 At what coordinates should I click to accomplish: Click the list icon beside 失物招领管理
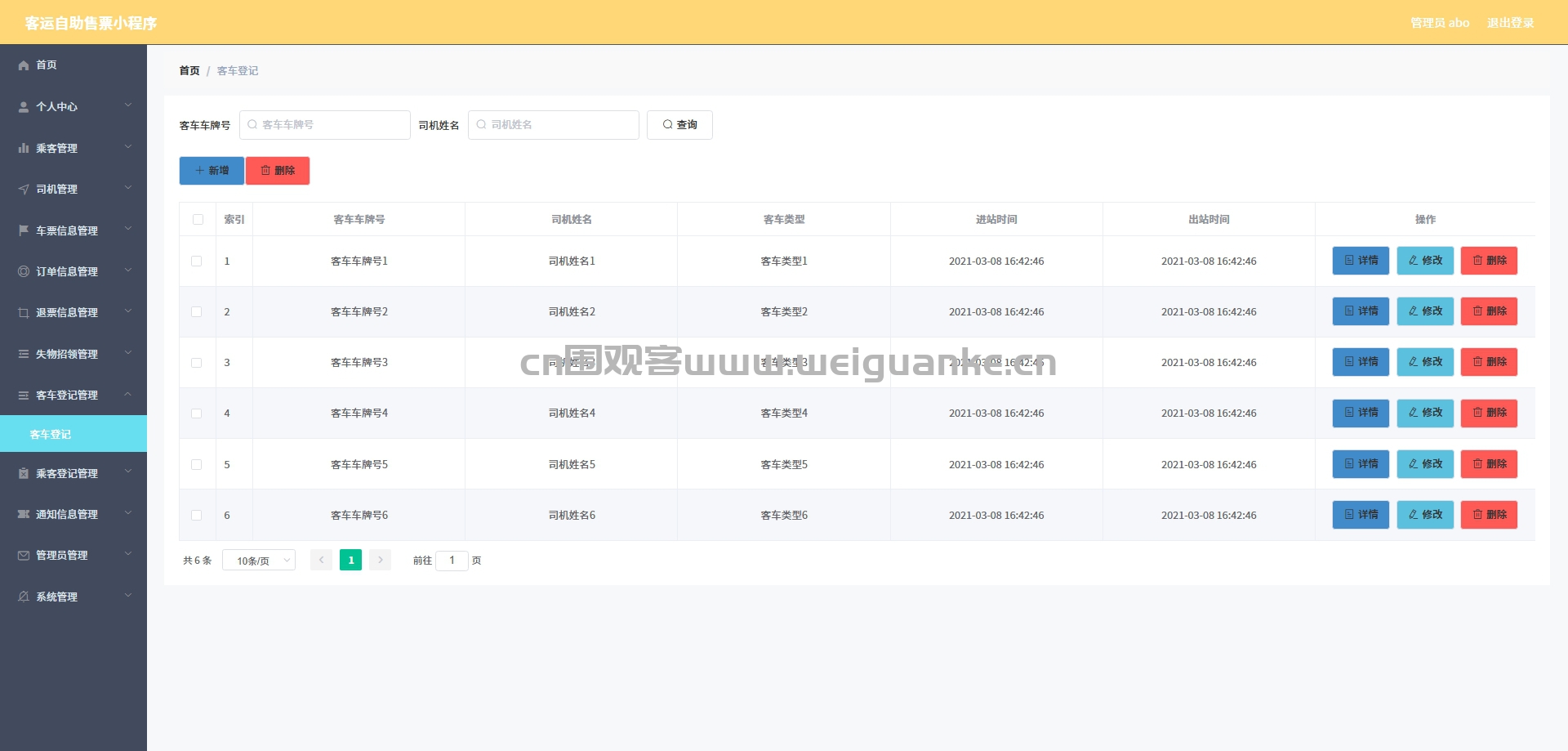coord(24,354)
